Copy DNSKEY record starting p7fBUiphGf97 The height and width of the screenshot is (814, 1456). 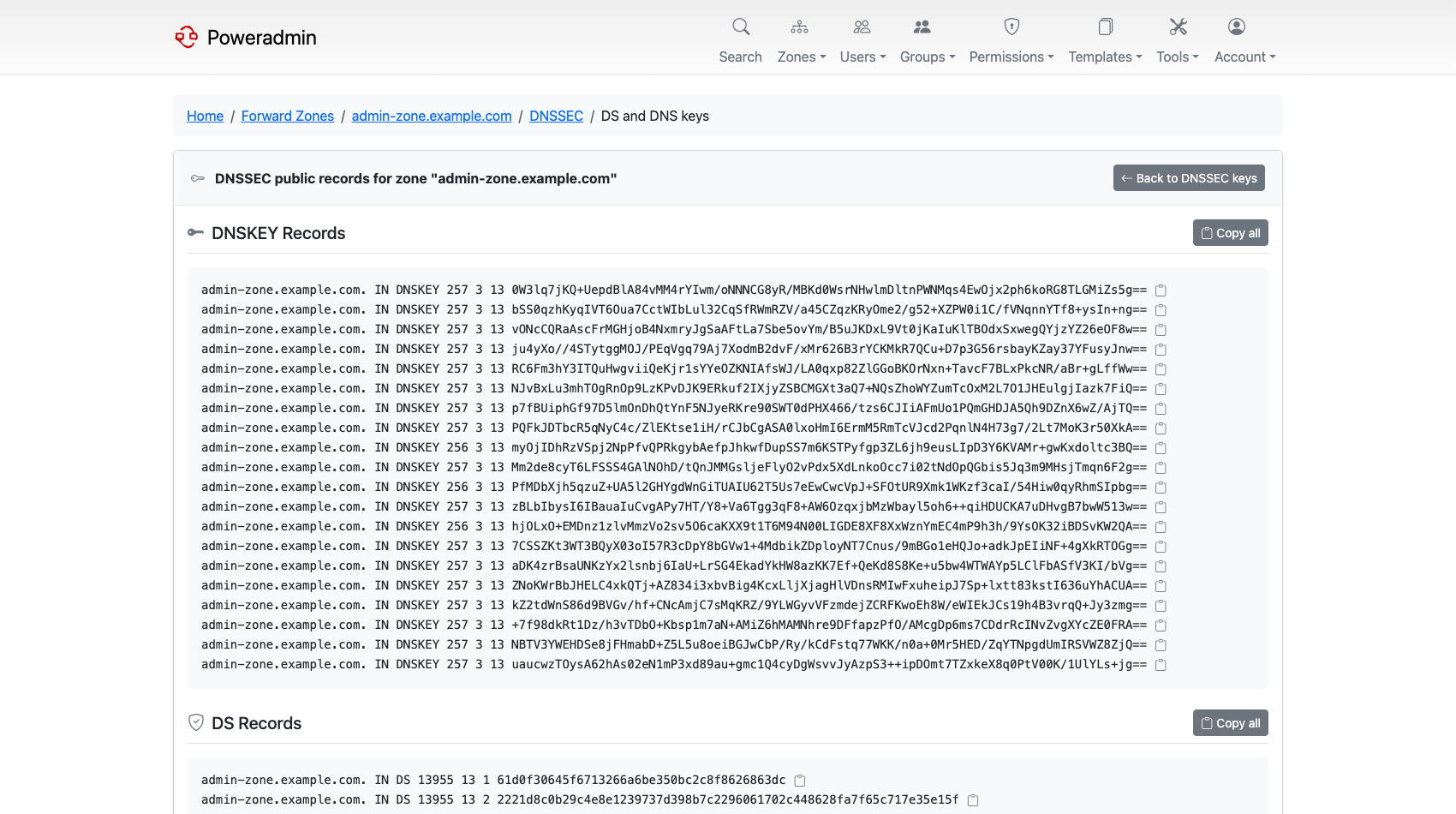tap(1161, 409)
